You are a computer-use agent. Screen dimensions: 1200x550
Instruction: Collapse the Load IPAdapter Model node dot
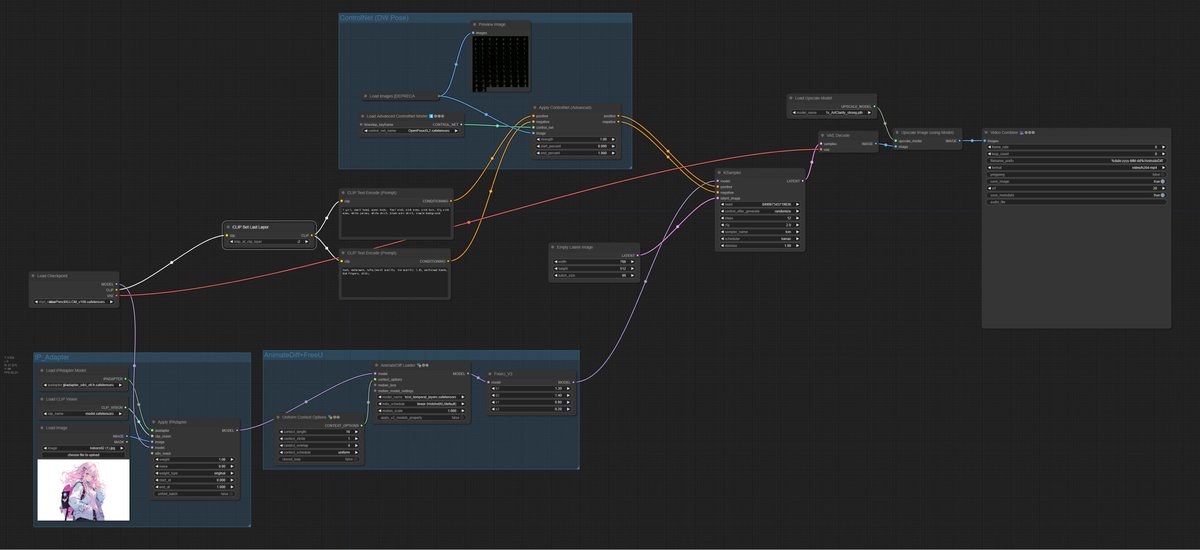point(42,370)
